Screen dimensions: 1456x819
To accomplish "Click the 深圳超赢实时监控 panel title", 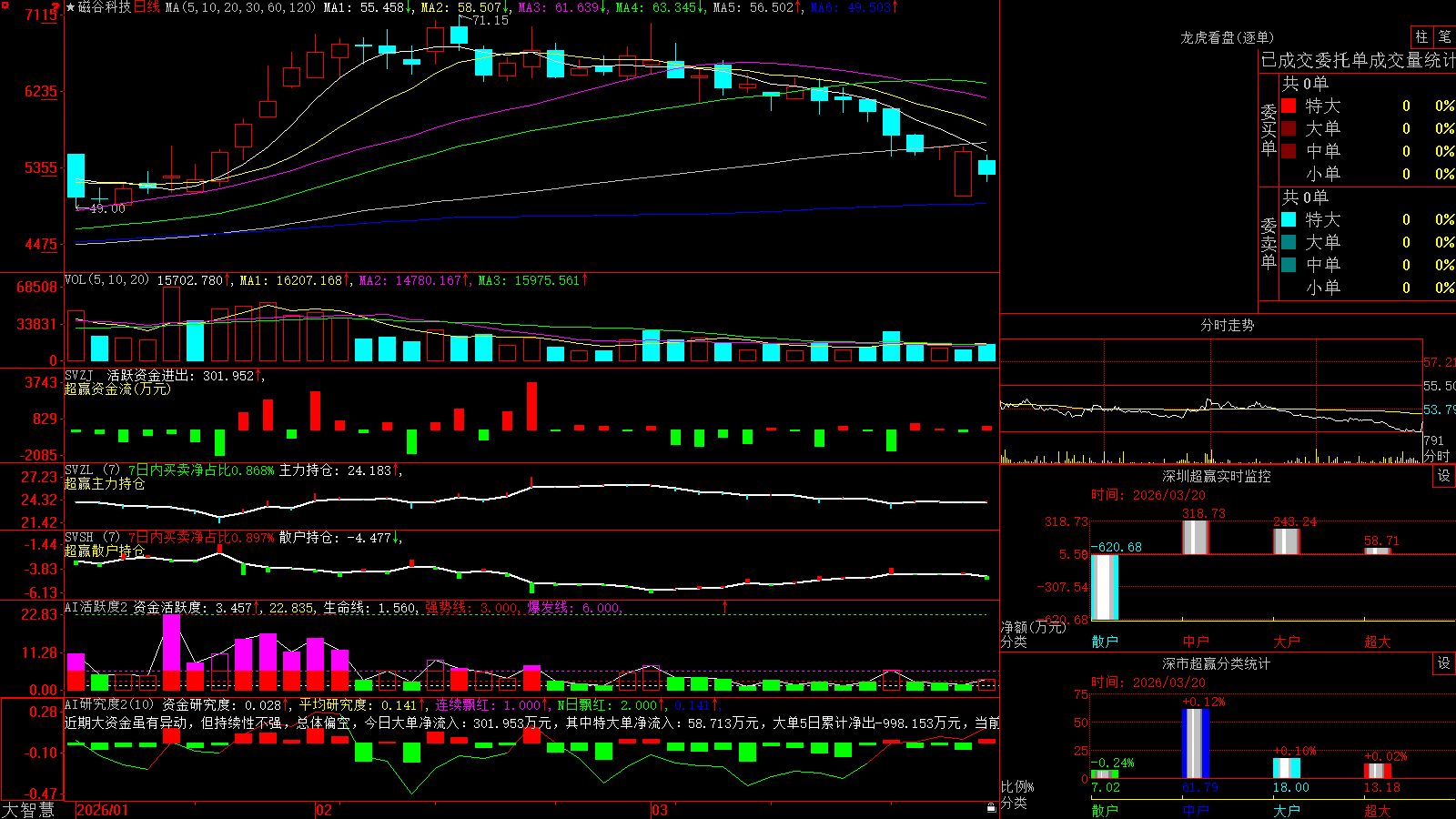I will coord(1216,476).
